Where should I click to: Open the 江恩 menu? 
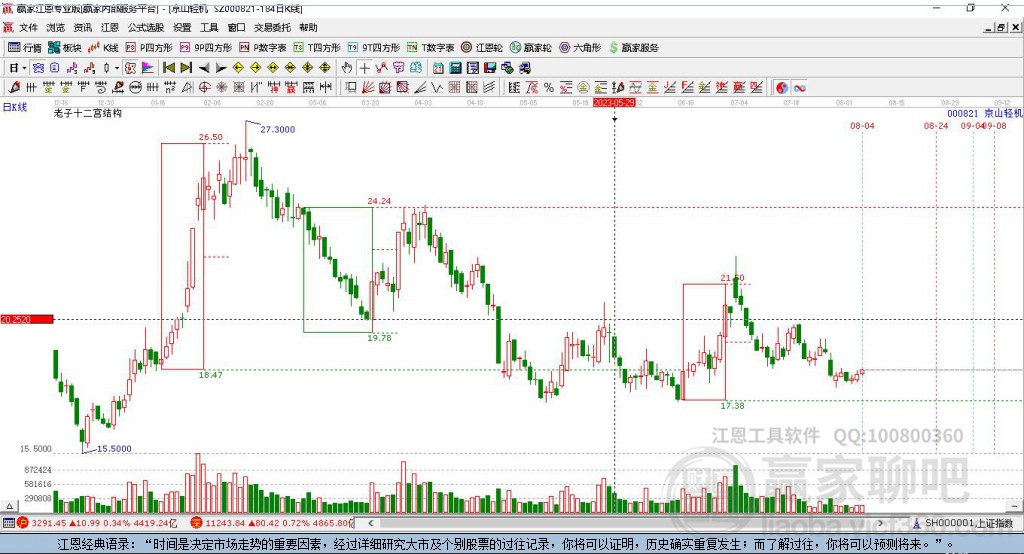tap(110, 27)
